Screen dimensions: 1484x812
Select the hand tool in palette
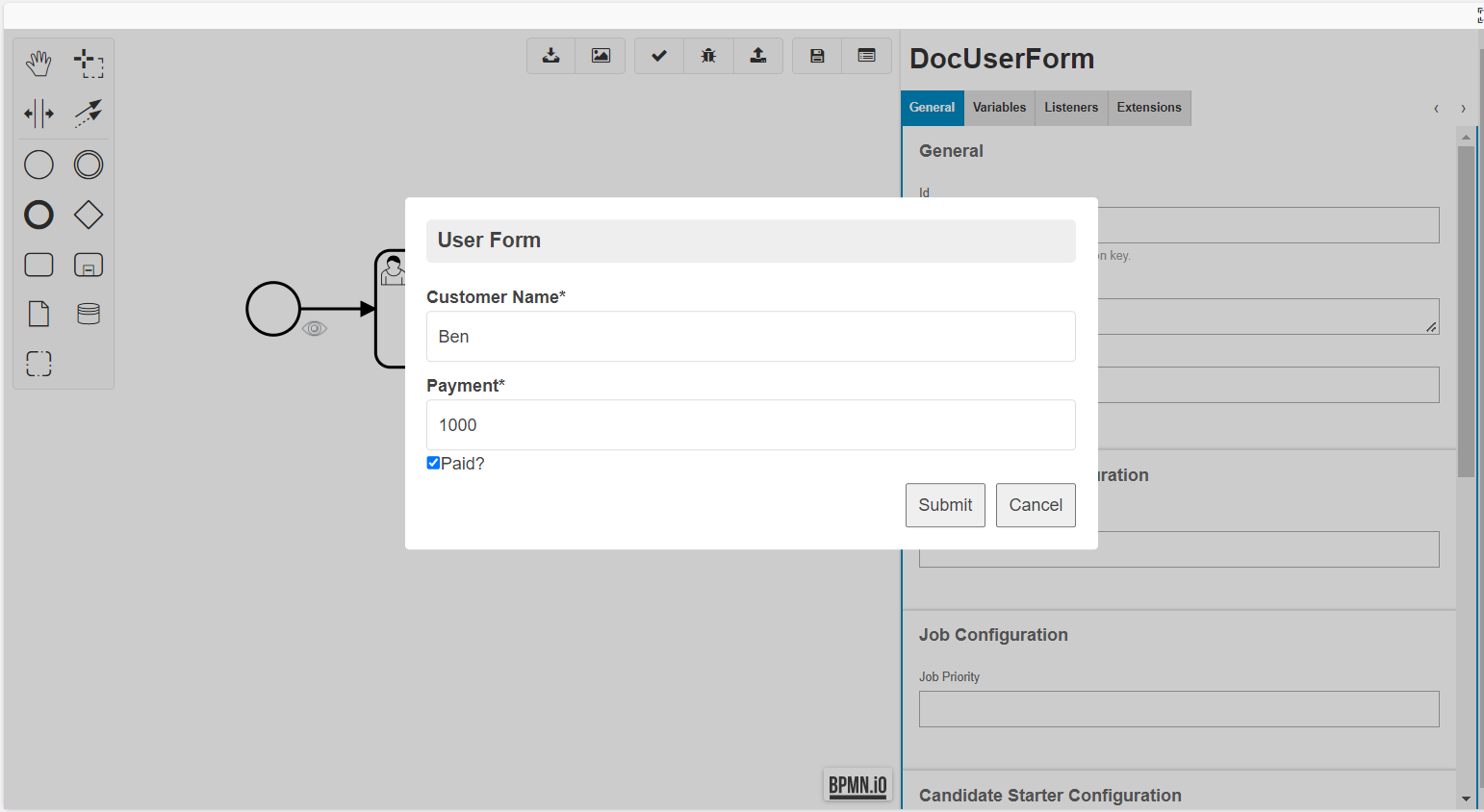point(38,64)
